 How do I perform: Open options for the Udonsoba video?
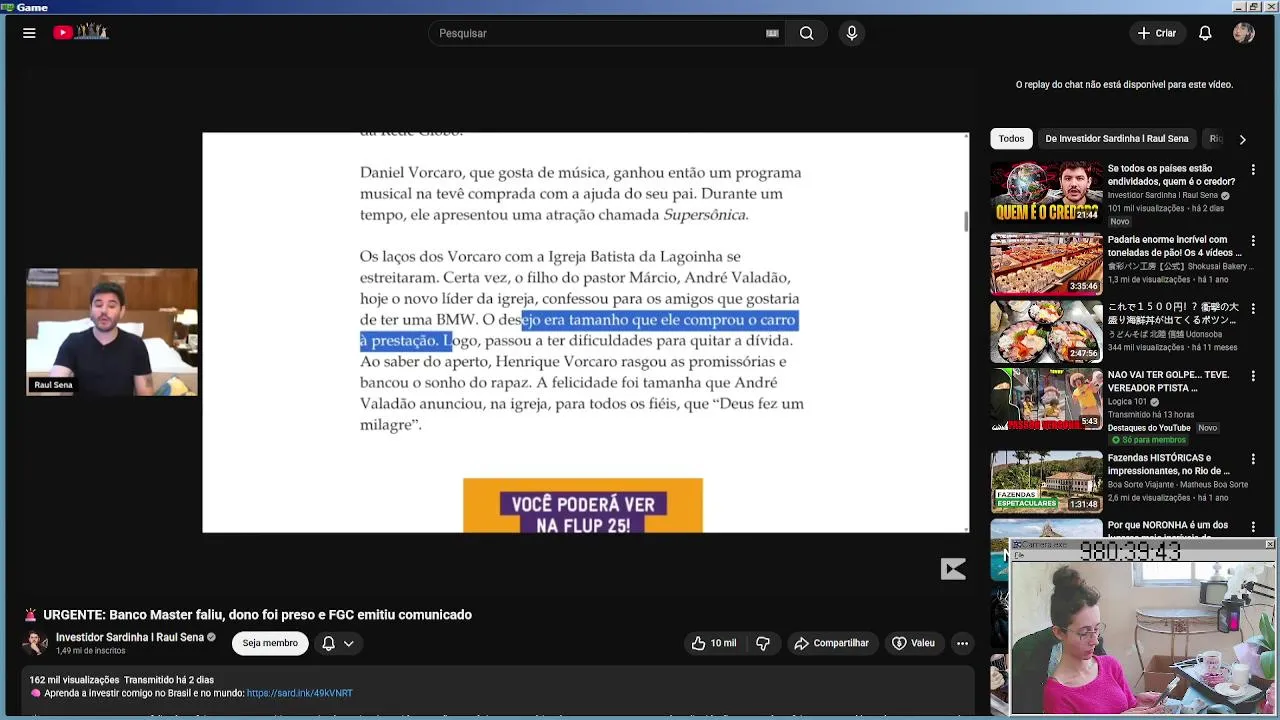[1253, 309]
